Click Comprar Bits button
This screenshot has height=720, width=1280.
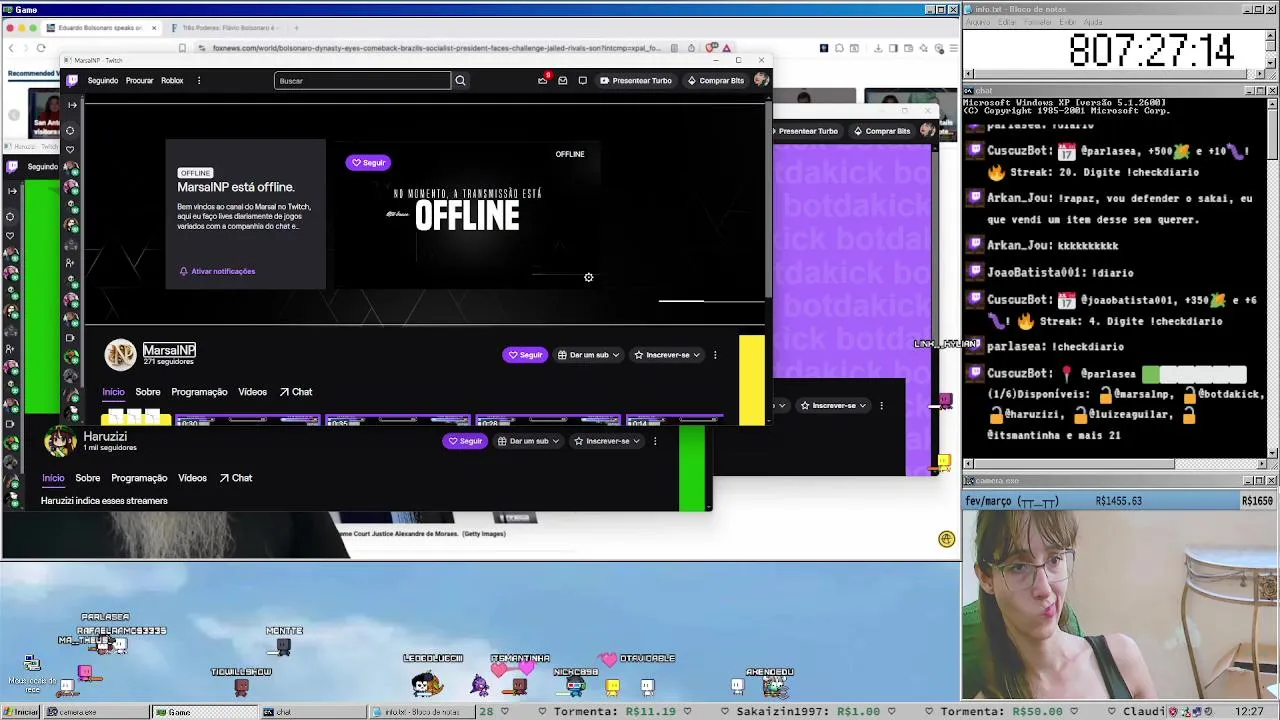[715, 80]
